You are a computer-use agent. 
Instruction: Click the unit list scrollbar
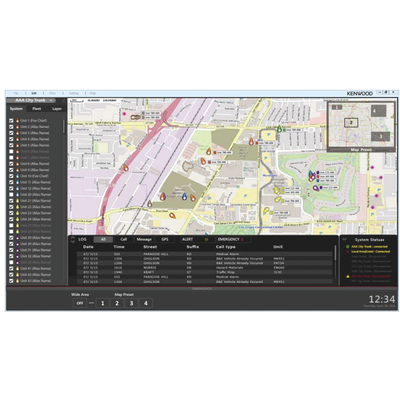pos(64,127)
